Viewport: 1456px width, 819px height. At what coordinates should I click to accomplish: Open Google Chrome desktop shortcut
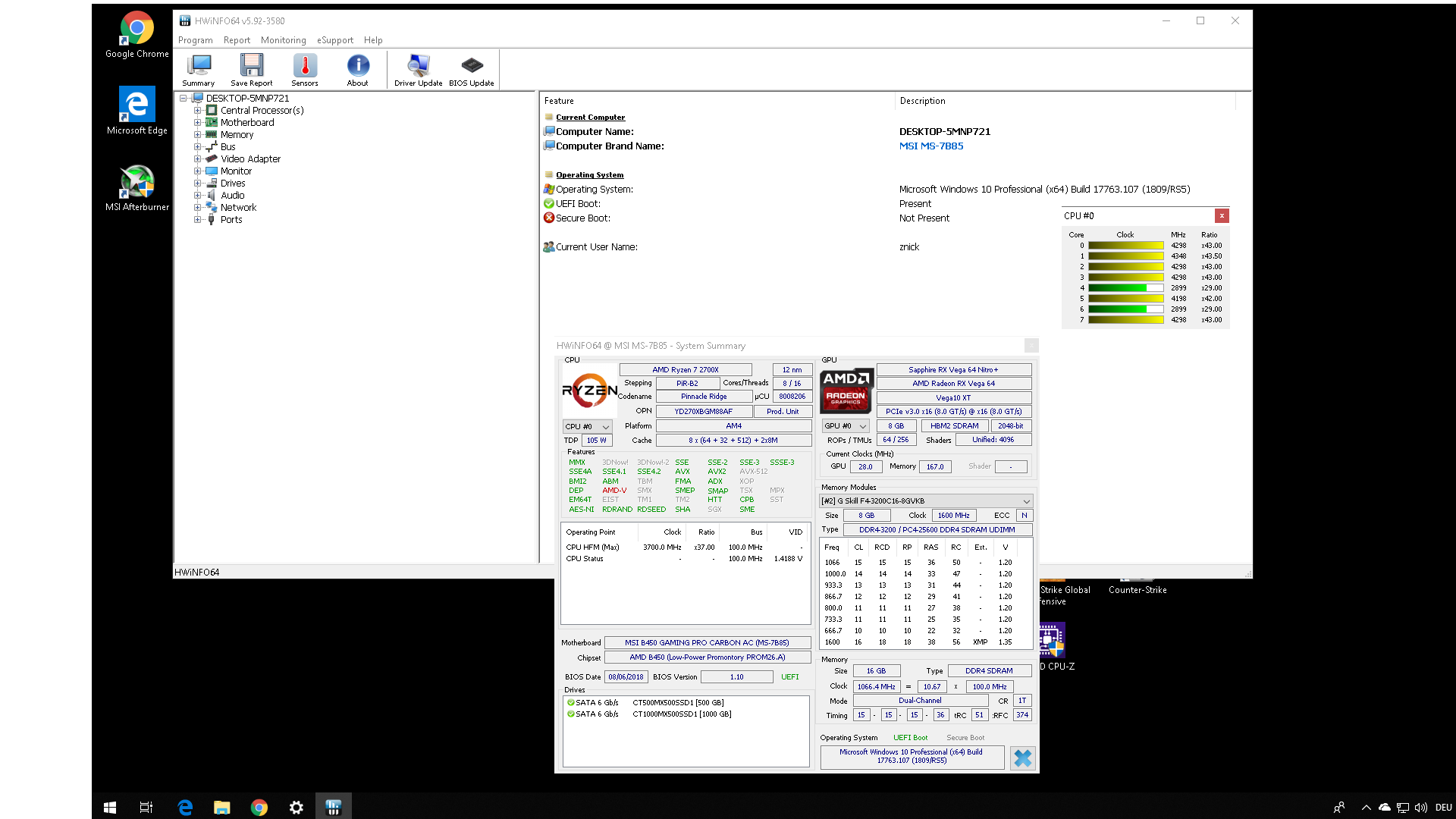point(137,35)
